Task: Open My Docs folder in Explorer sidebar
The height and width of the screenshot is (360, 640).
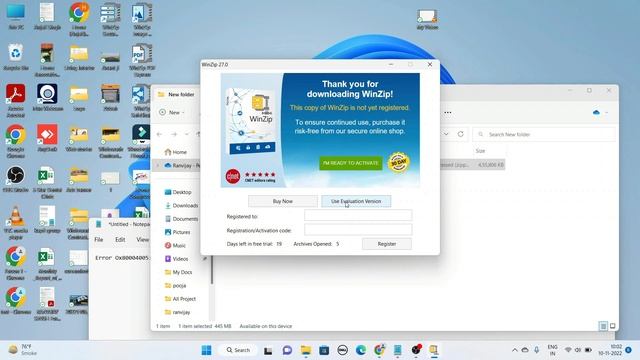Action: click(178, 272)
